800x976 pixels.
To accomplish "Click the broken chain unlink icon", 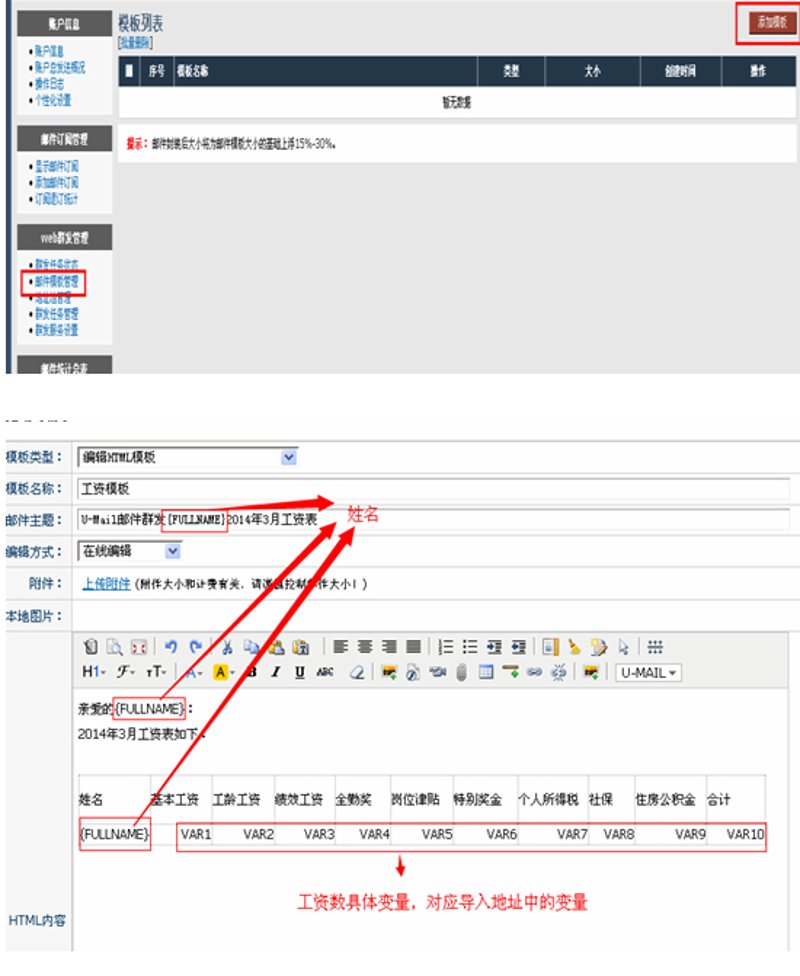I will coord(559,672).
